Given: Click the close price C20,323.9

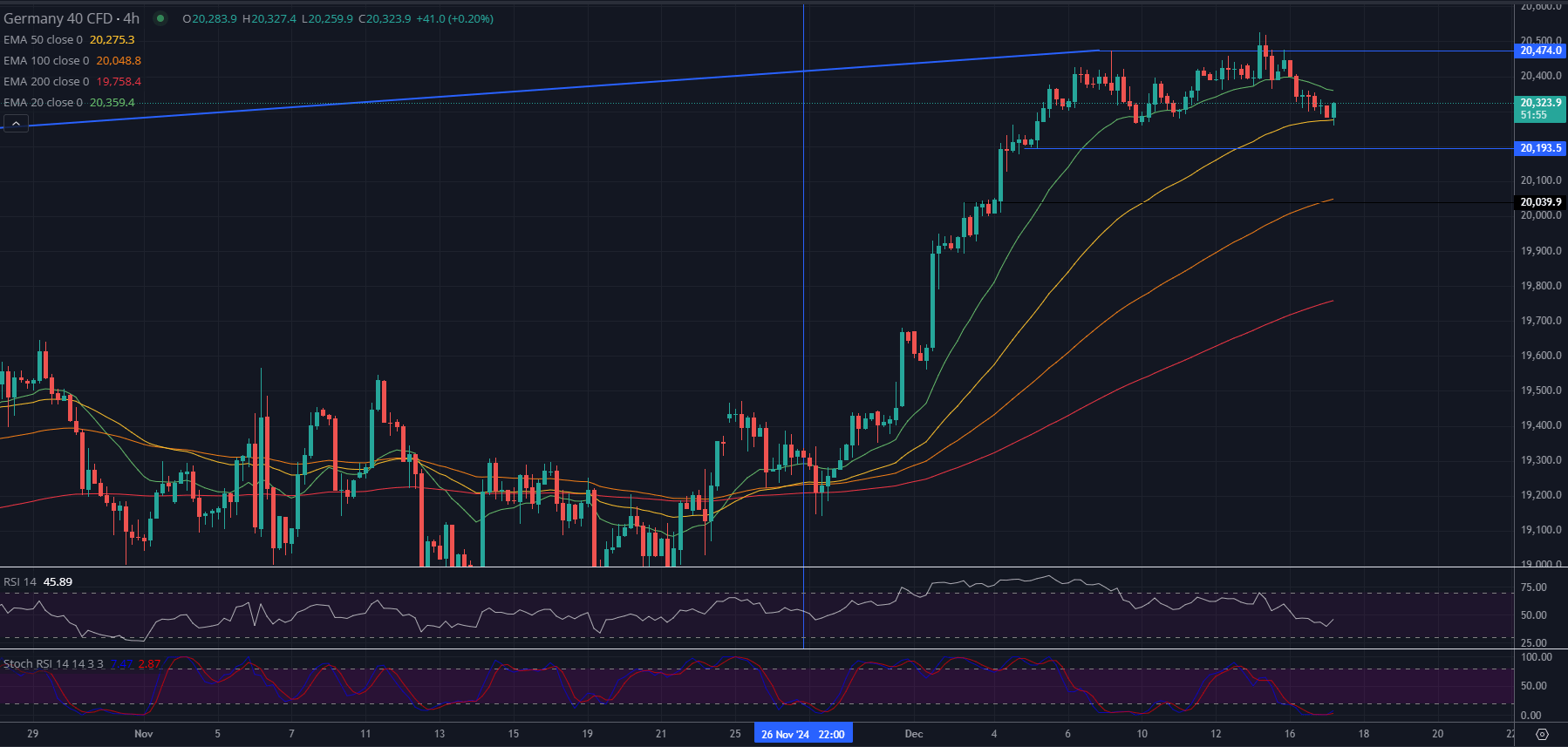Looking at the screenshot, I should click(x=385, y=18).
